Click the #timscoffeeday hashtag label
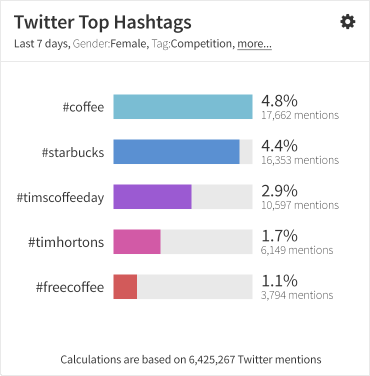370x376 pixels. click(x=60, y=198)
